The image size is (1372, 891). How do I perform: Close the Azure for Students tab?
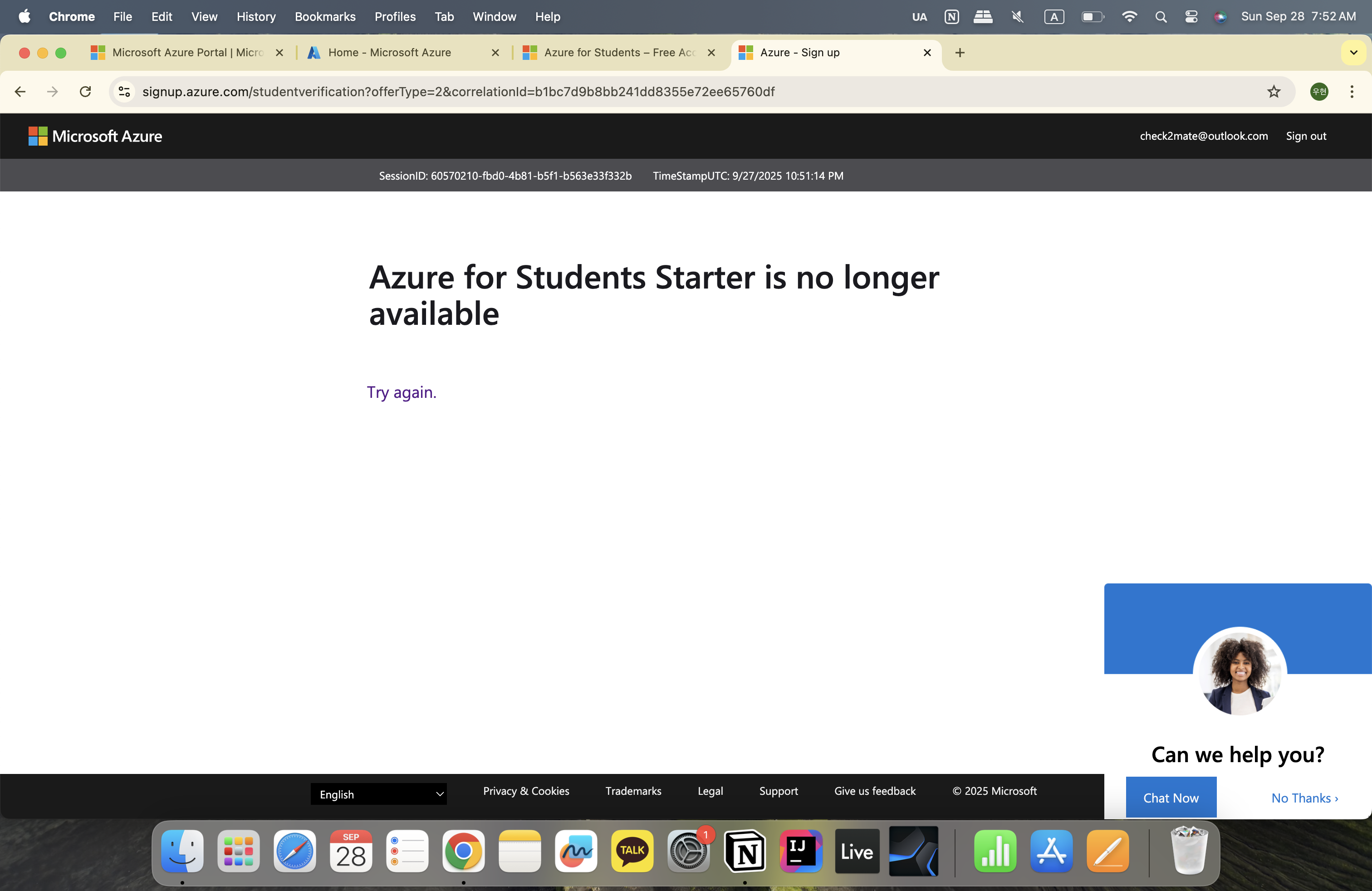pos(711,53)
